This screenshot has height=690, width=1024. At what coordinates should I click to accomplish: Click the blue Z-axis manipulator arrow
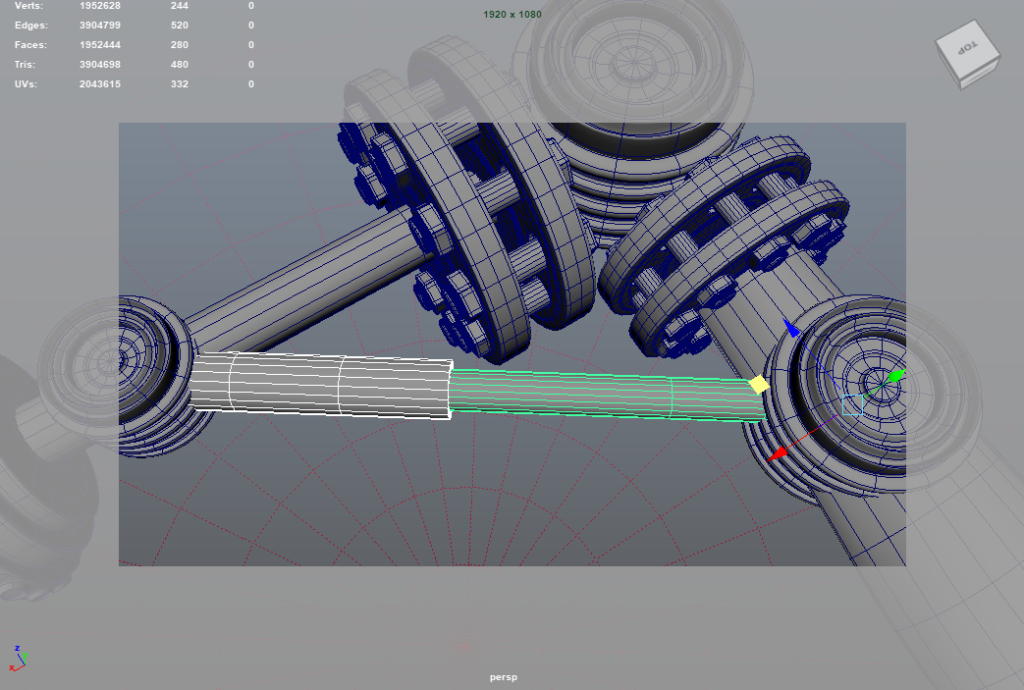pos(792,328)
